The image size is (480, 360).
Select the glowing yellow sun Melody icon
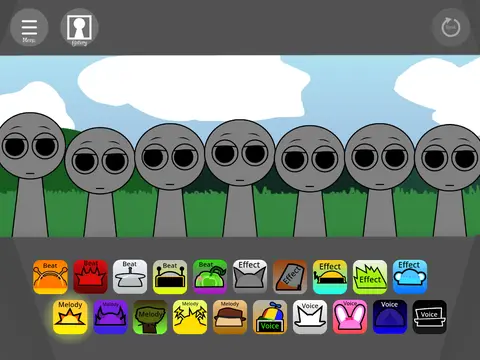[70, 317]
